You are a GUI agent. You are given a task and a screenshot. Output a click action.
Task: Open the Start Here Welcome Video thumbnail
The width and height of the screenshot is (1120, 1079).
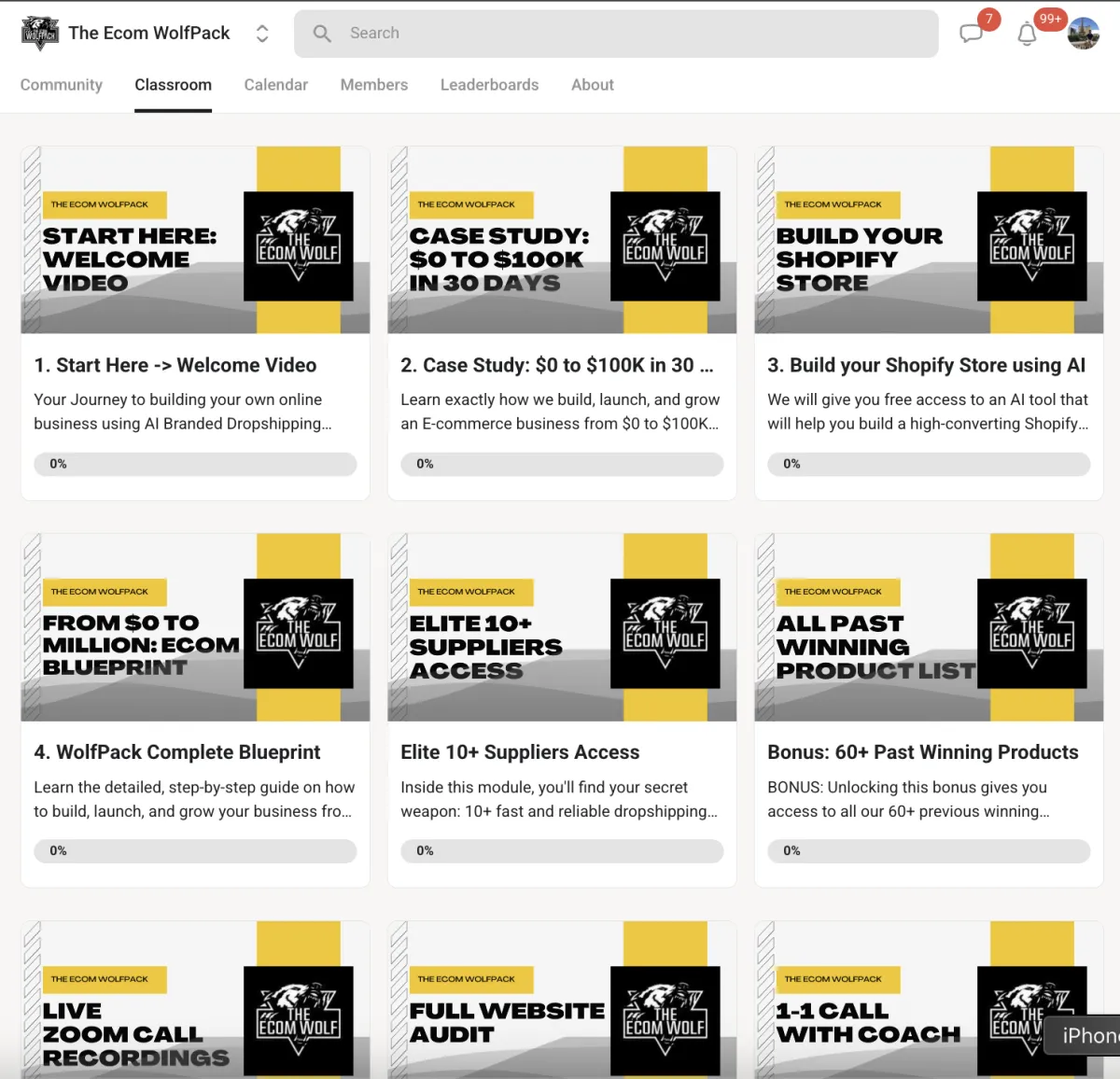pyautogui.click(x=195, y=240)
